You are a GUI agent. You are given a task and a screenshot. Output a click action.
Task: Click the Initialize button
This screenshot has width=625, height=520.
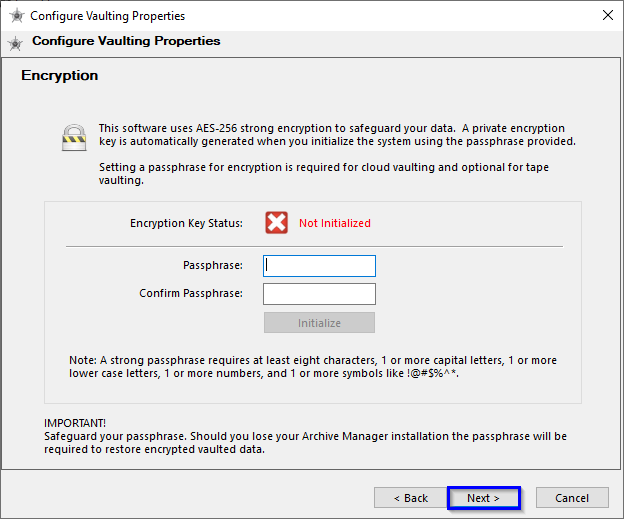[319, 322]
